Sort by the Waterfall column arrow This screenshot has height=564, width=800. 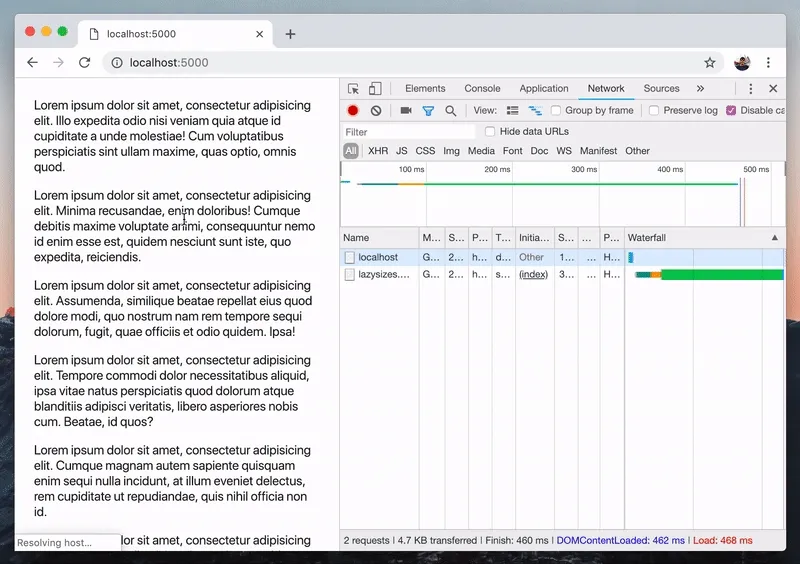pos(774,238)
